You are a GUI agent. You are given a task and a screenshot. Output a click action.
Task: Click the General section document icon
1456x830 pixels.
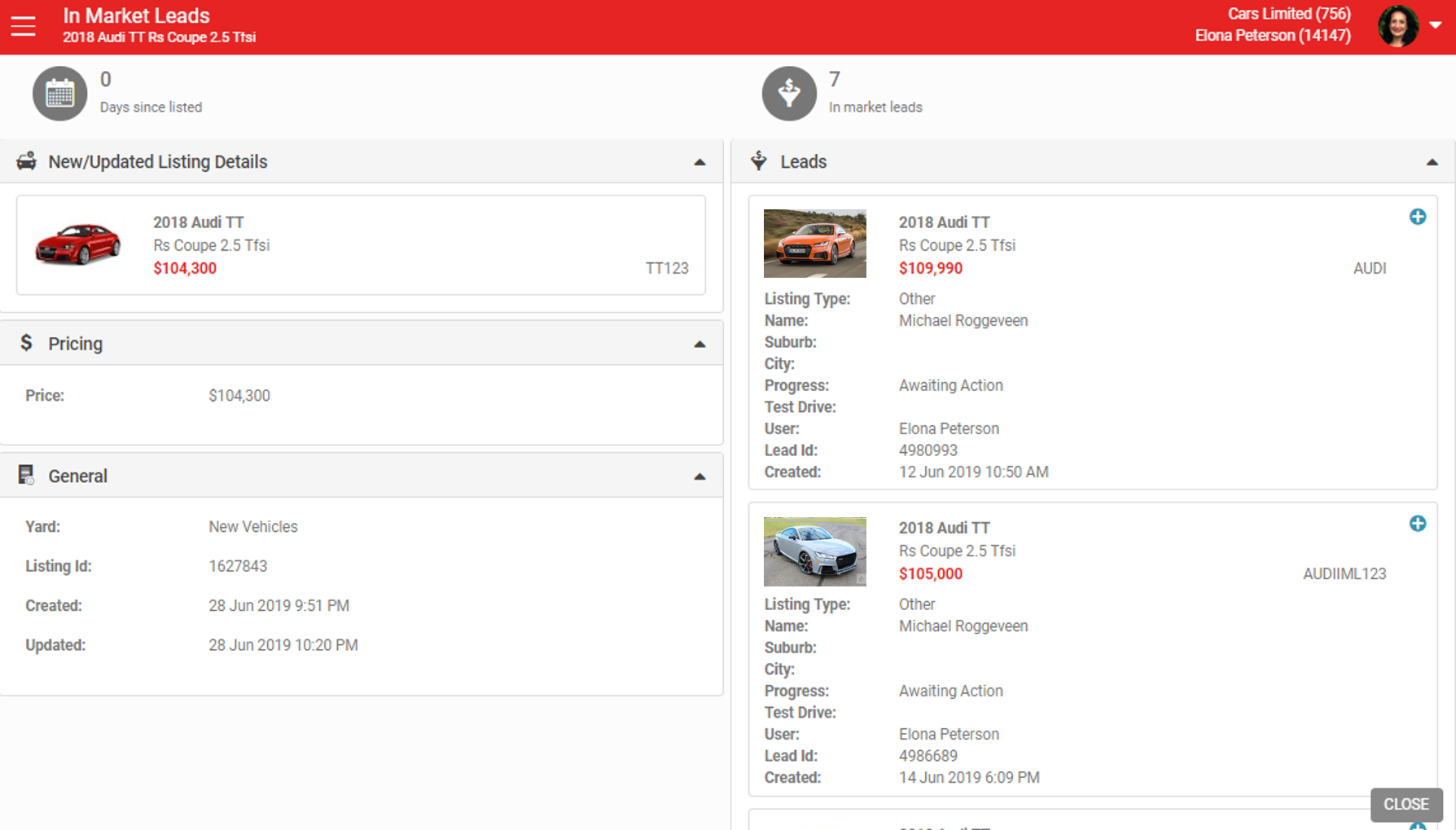coord(26,475)
